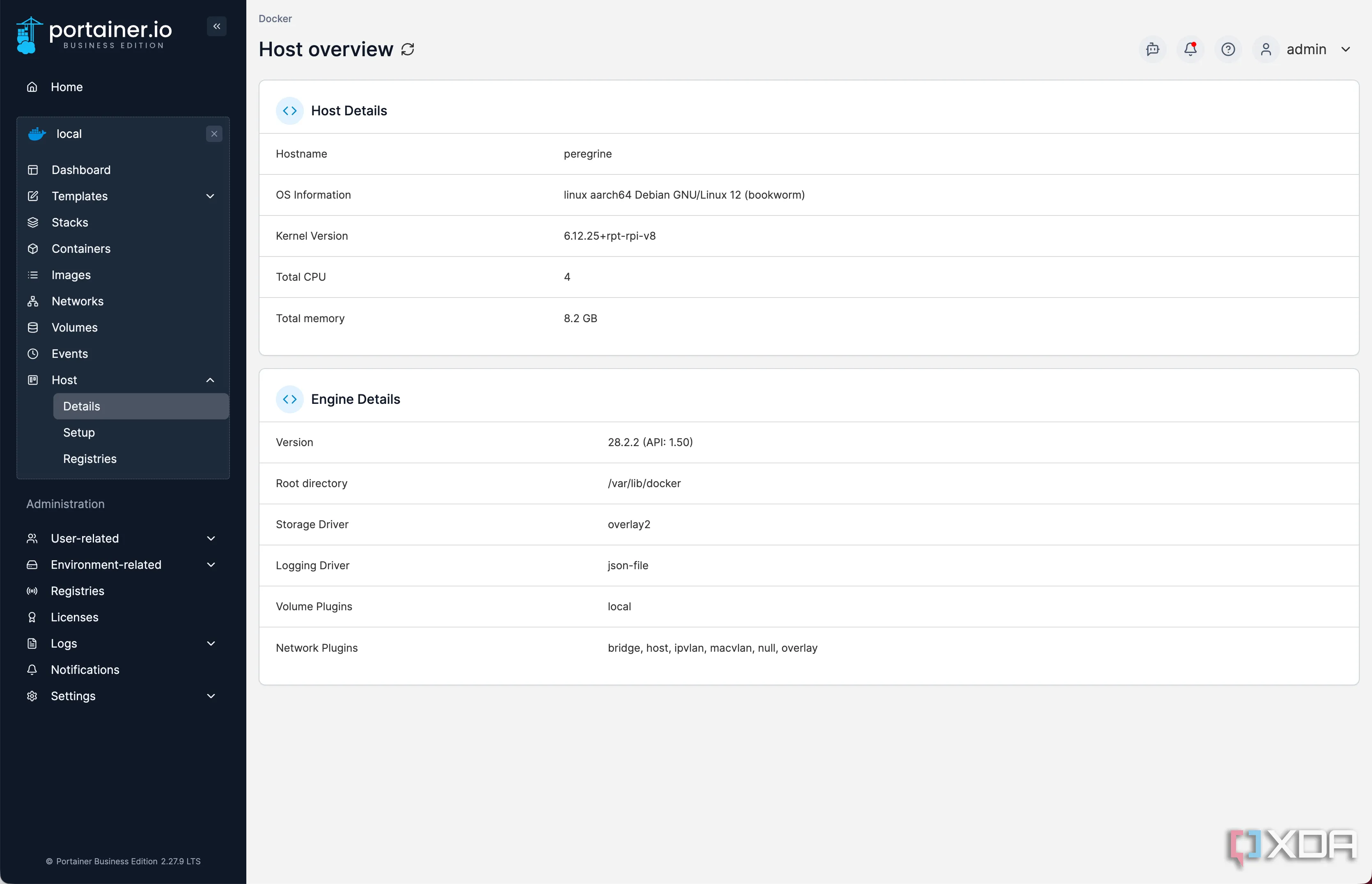This screenshot has width=1372, height=884.
Task: Click the Host board icon
Action: click(33, 380)
